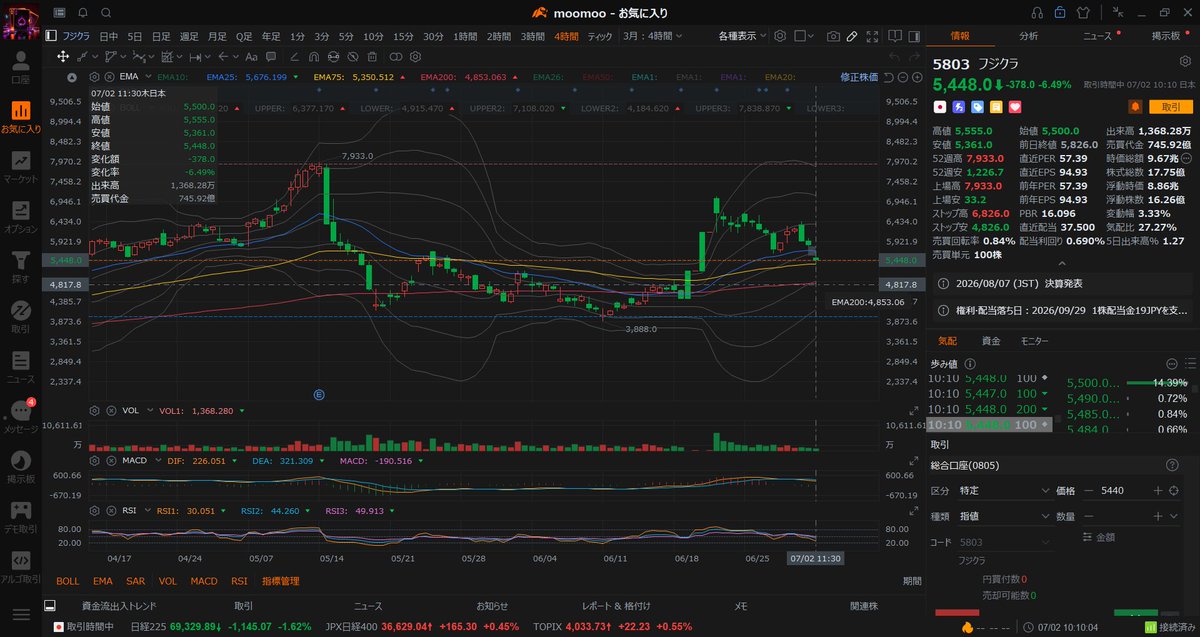Click the Japan flag market icon
The image size is (1200, 637).
(x=940, y=106)
